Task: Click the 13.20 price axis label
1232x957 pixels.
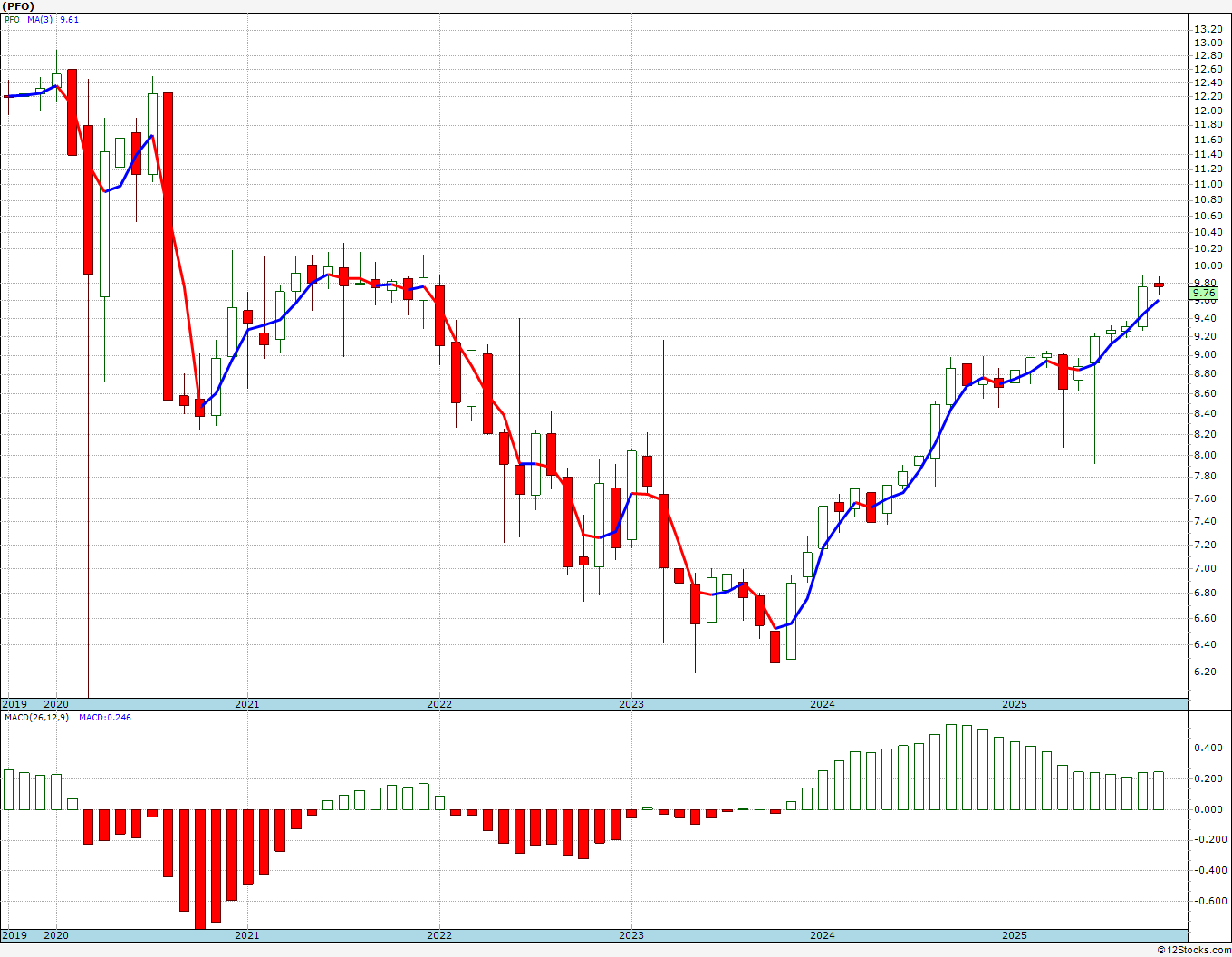Action: (x=1207, y=29)
